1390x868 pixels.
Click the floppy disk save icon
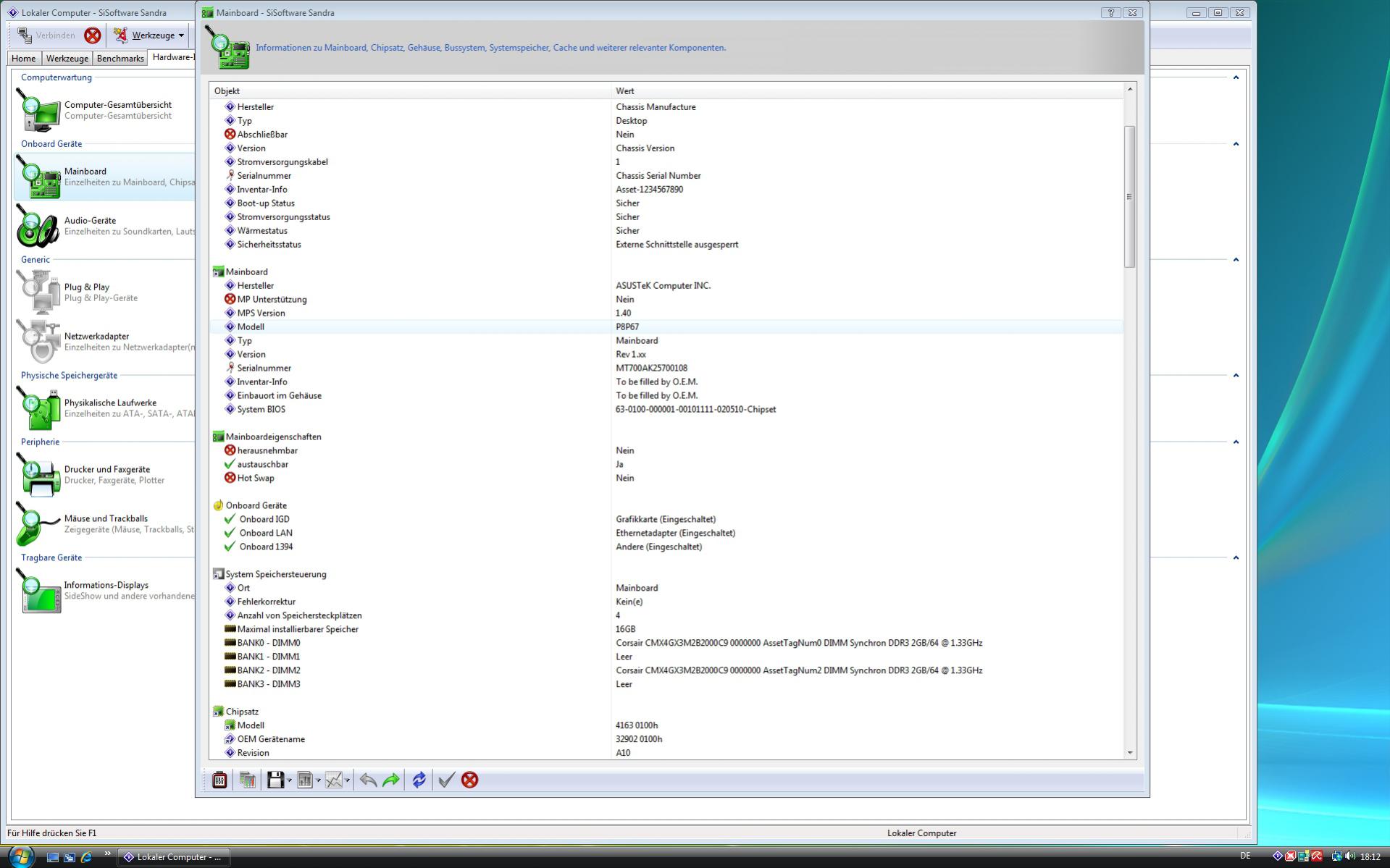(275, 780)
